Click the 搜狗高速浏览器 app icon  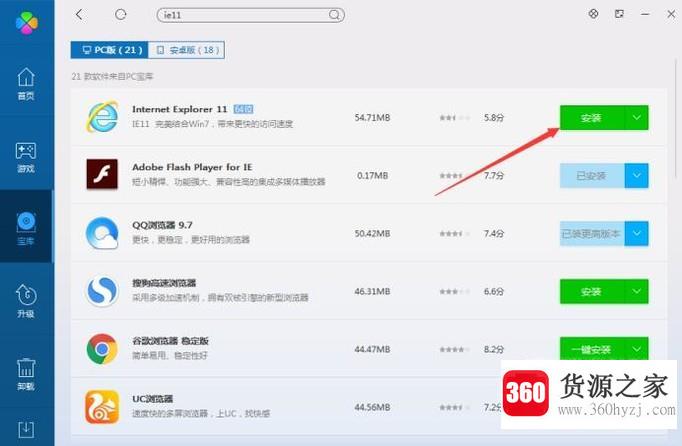coord(102,291)
